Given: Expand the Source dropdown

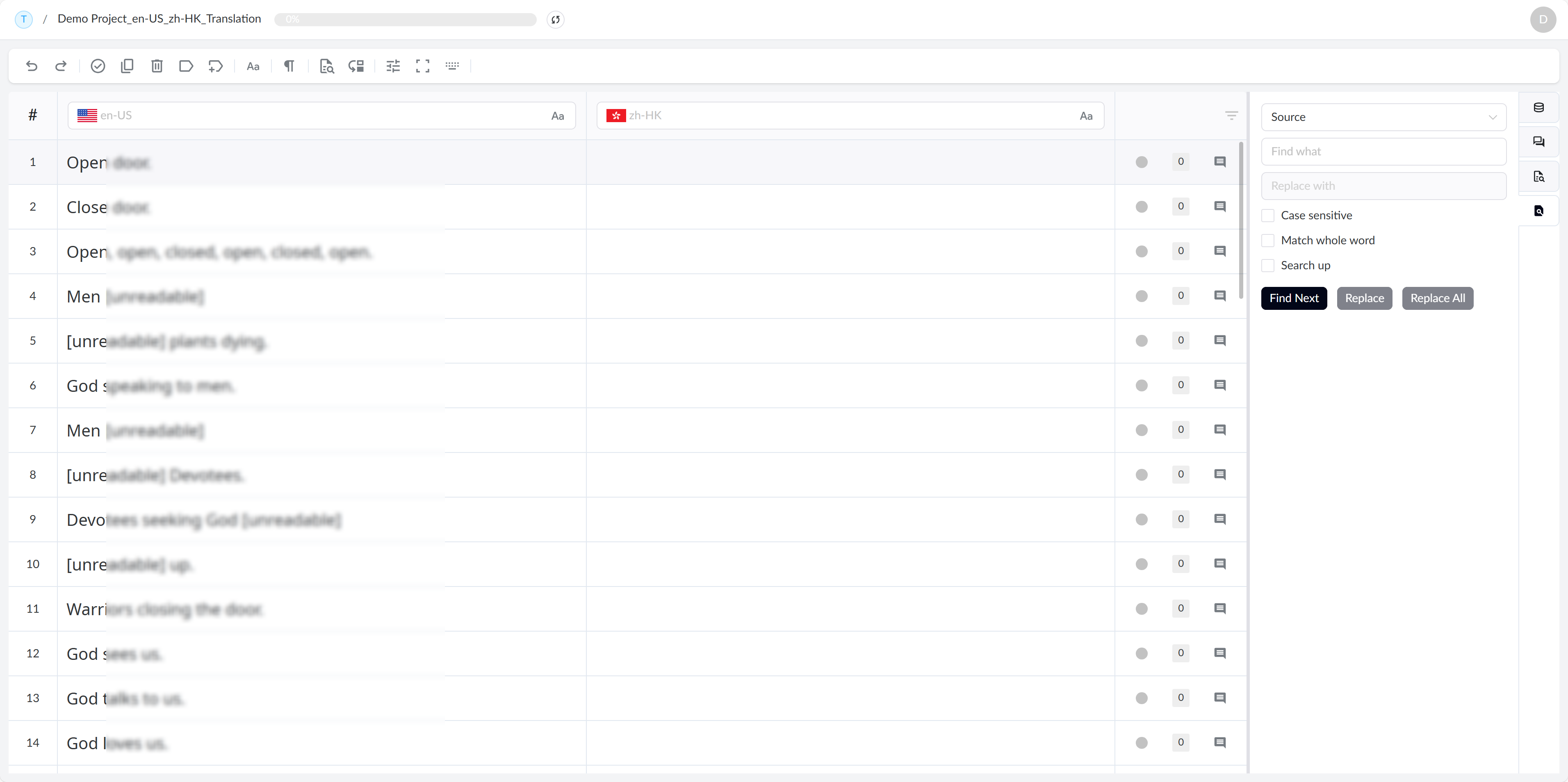Looking at the screenshot, I should [1383, 117].
